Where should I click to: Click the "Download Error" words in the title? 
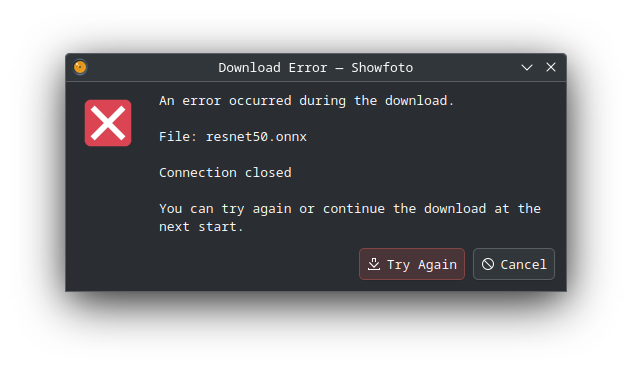coord(272,67)
